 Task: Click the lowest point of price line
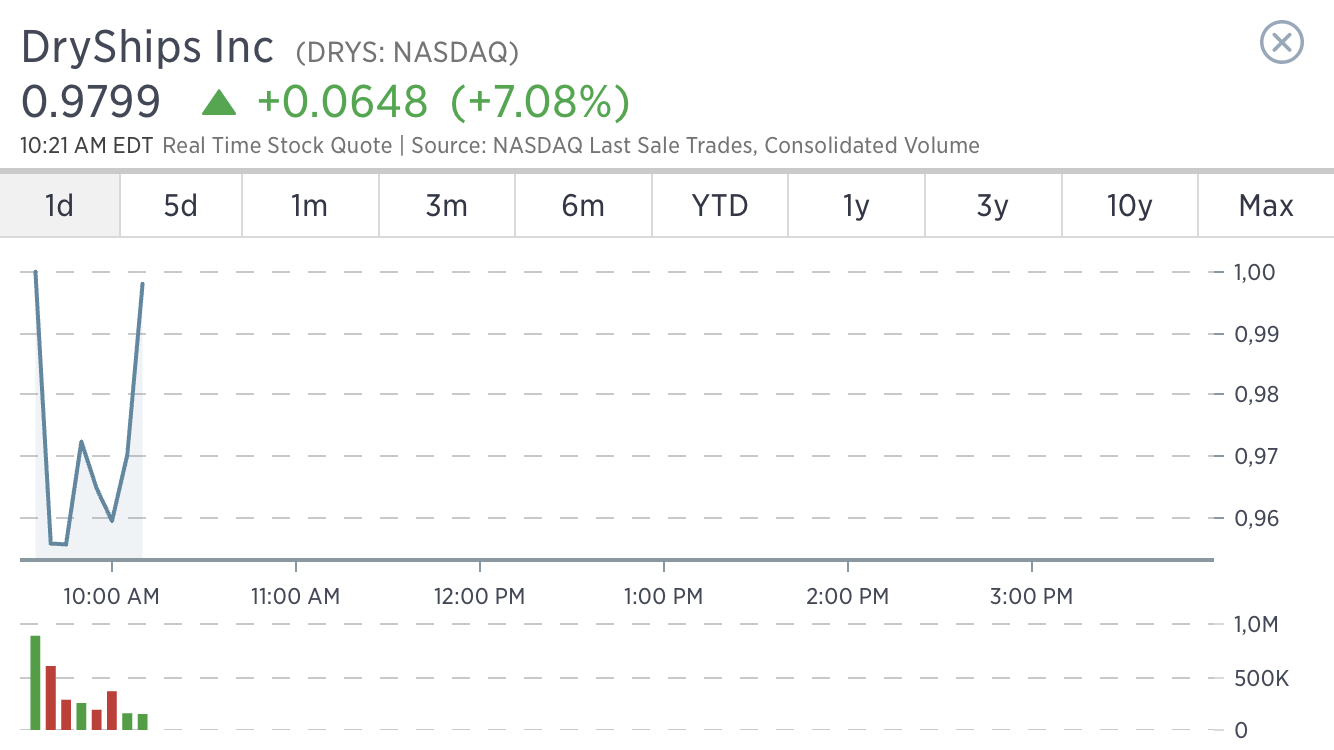(x=58, y=544)
